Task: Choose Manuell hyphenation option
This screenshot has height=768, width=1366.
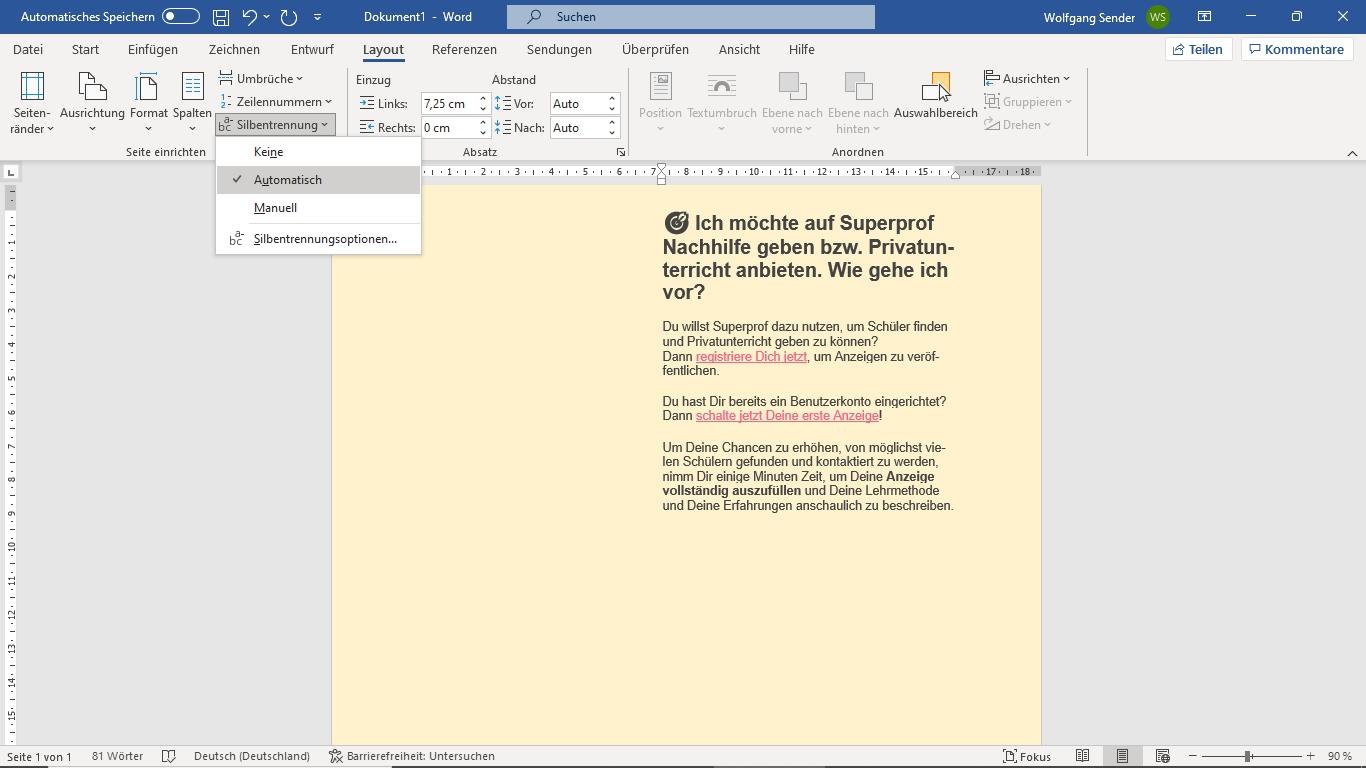Action: tap(318, 208)
